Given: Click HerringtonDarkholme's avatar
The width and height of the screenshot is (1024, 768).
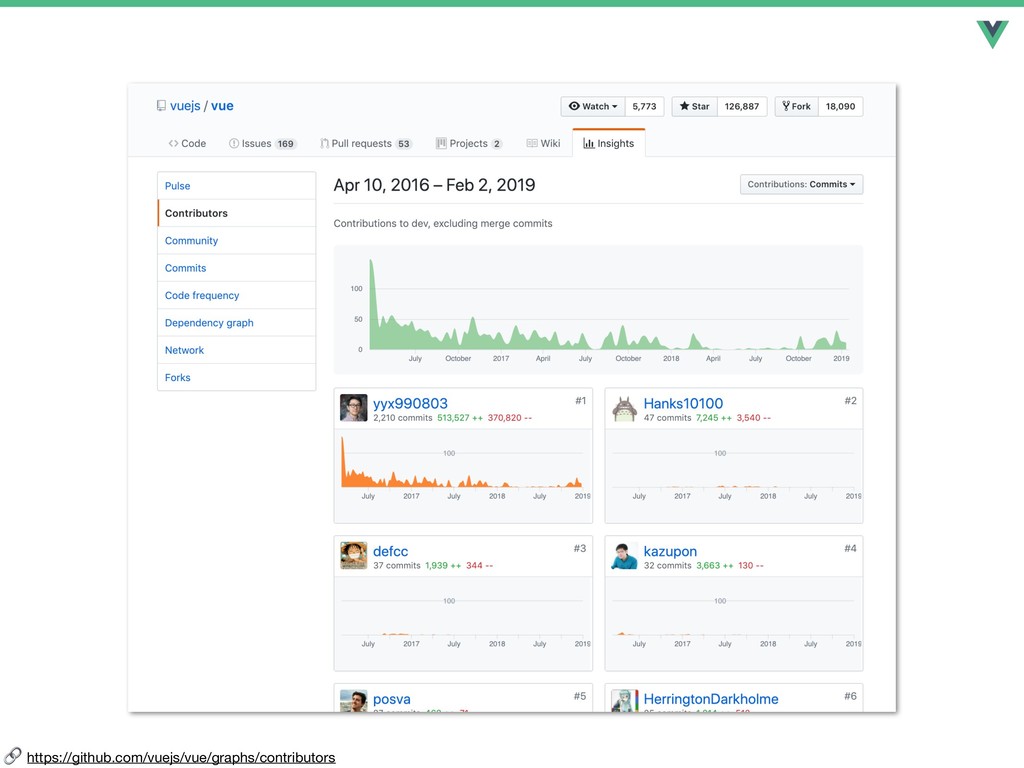Looking at the screenshot, I should point(624,701).
